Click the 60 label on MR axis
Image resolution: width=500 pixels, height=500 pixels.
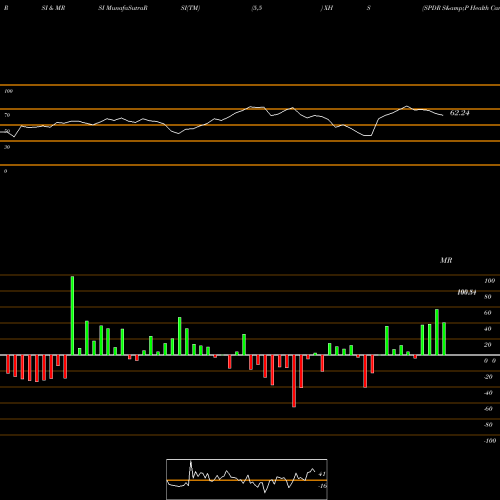click(x=488, y=313)
